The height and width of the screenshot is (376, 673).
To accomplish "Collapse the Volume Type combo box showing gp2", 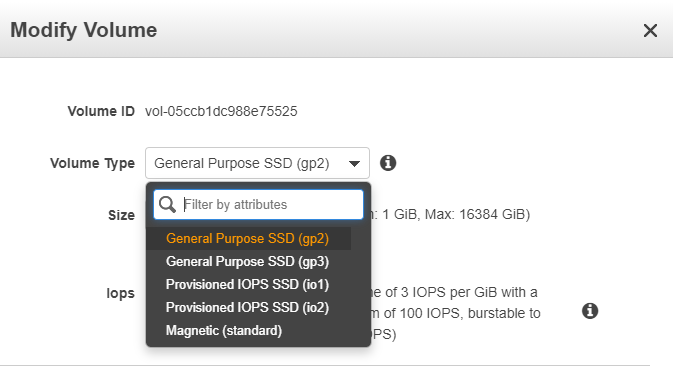I will [x=257, y=163].
